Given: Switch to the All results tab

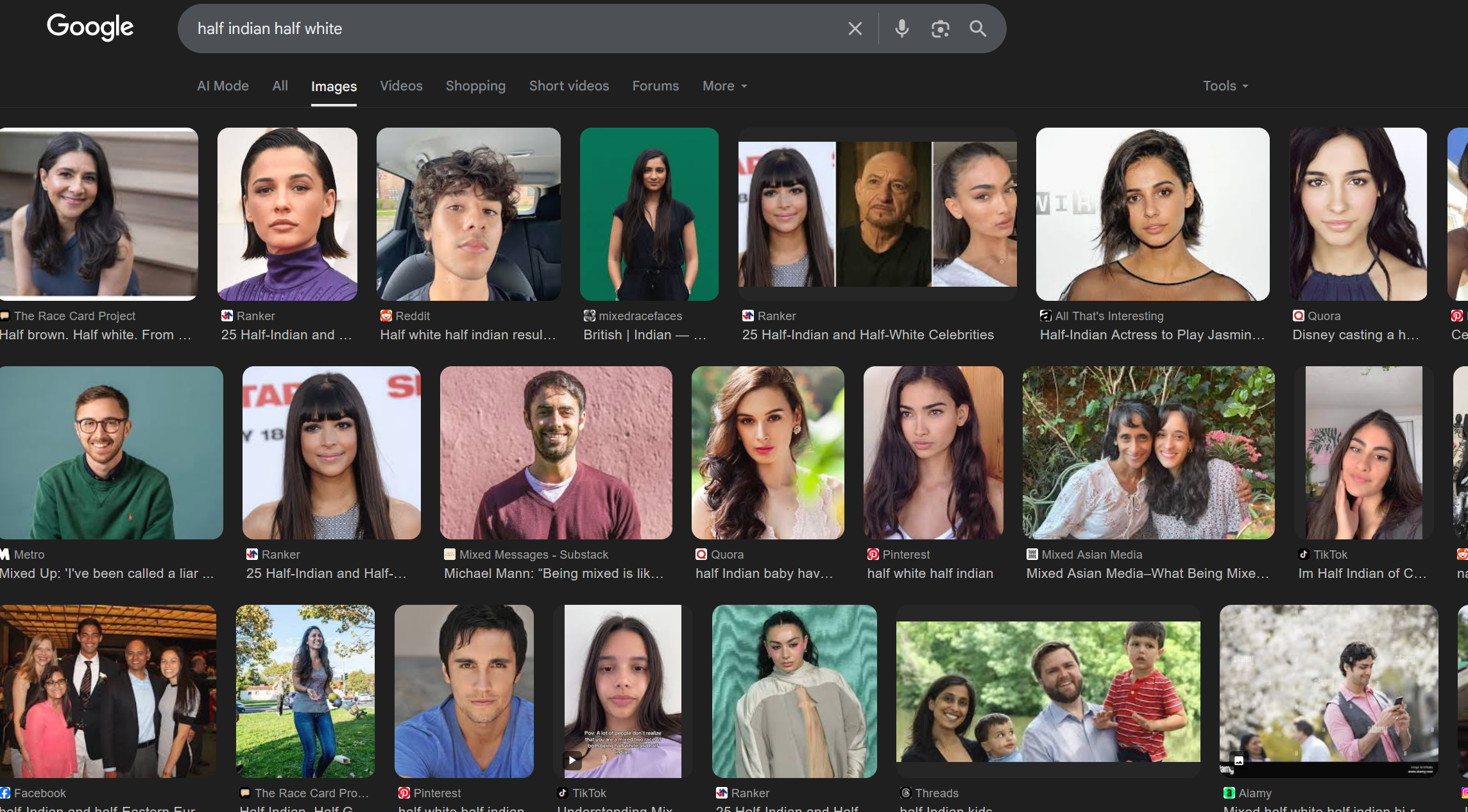Looking at the screenshot, I should pos(280,86).
